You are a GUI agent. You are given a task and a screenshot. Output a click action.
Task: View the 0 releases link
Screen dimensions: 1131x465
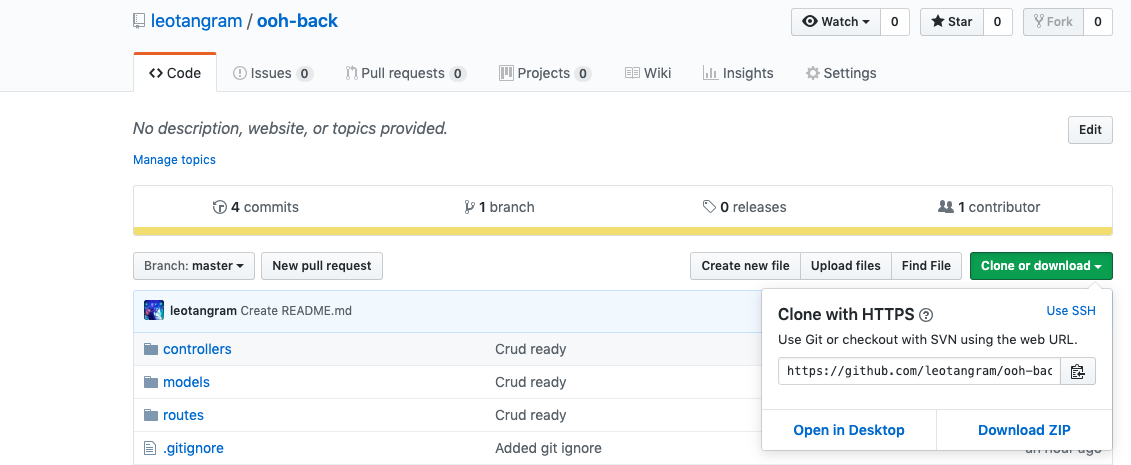(x=744, y=208)
